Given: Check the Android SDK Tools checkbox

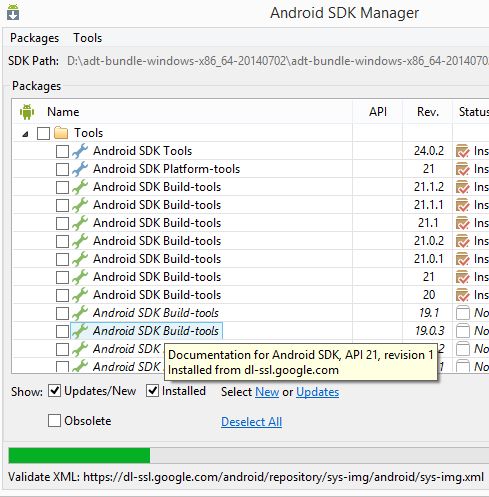Looking at the screenshot, I should click(x=62, y=151).
